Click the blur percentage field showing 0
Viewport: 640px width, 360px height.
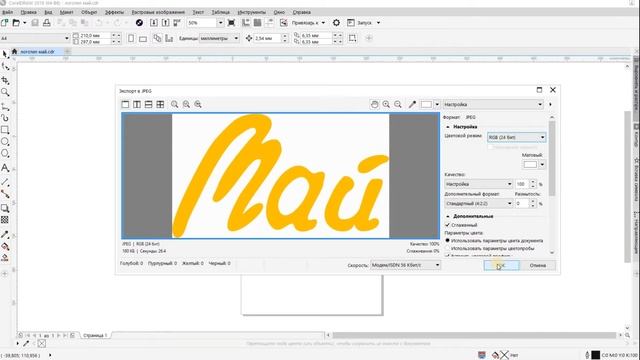(522, 203)
